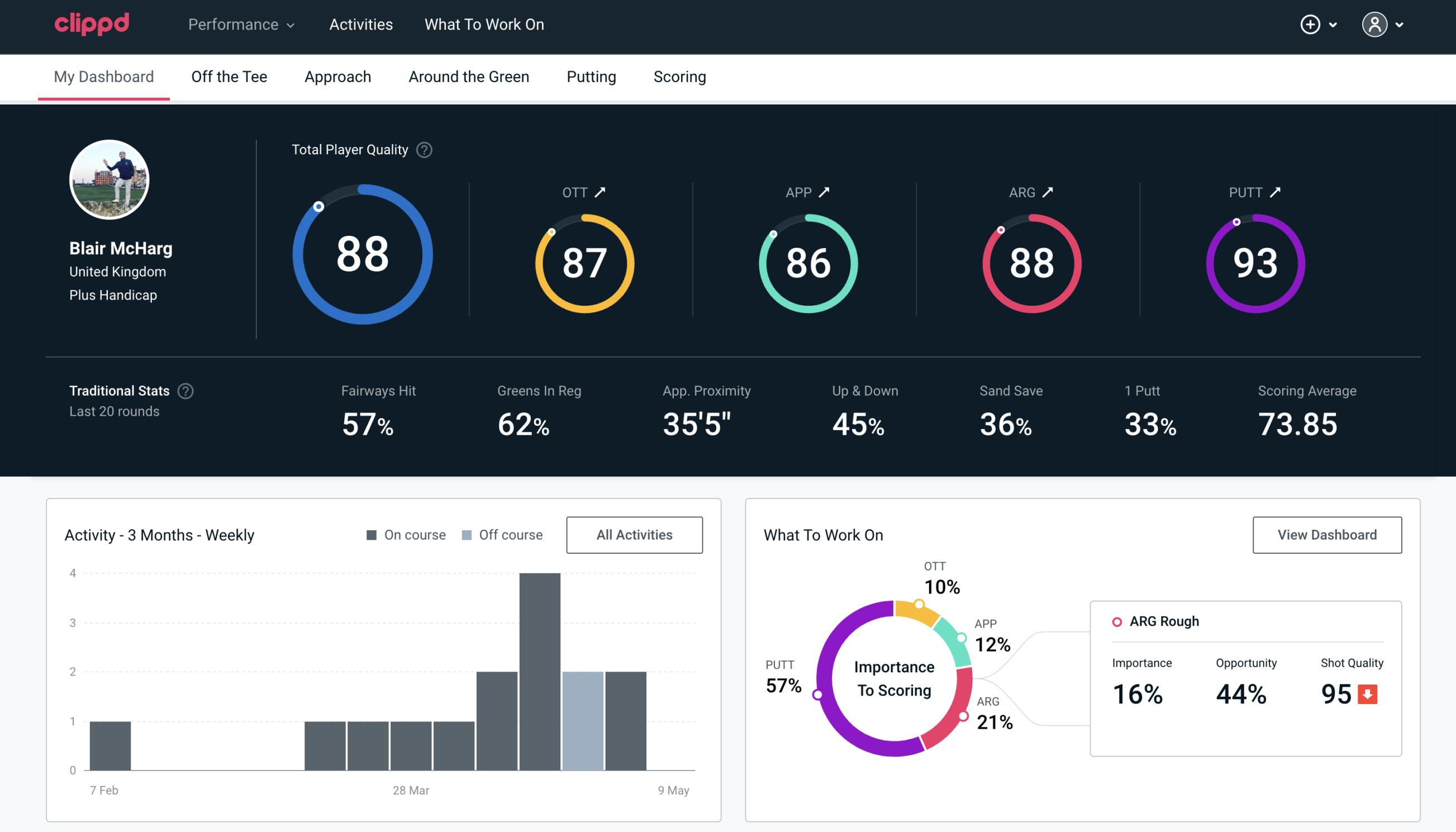Click the View Dashboard button
Image resolution: width=1456 pixels, height=832 pixels.
click(x=1327, y=534)
